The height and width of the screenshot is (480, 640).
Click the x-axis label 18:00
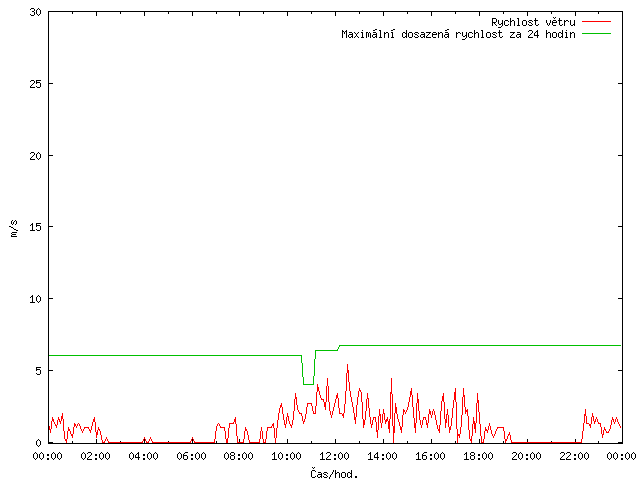coord(478,456)
